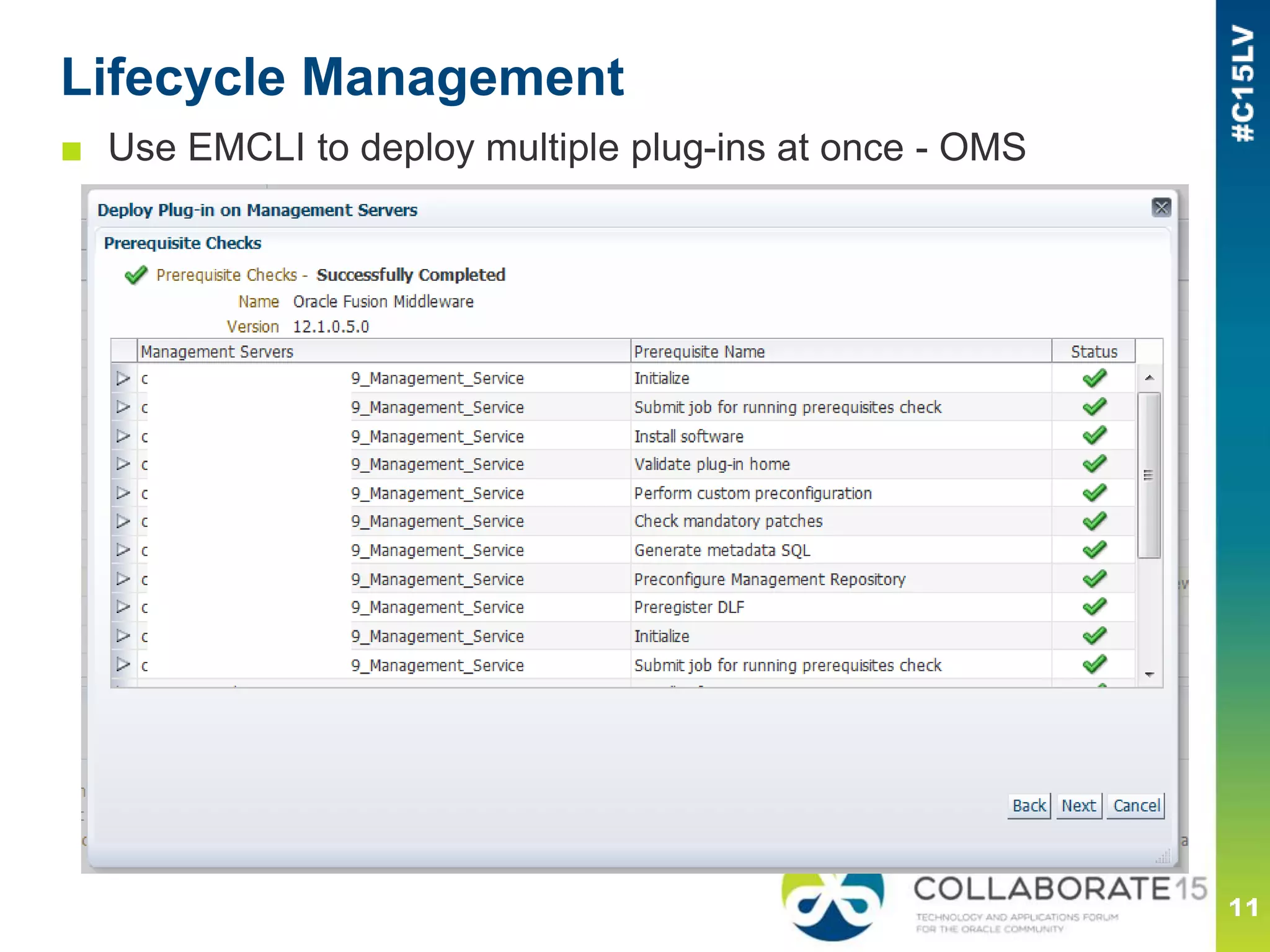Click the status checkmark for Generate metadata SQL
The height and width of the screenshot is (952, 1270).
coord(1095,549)
